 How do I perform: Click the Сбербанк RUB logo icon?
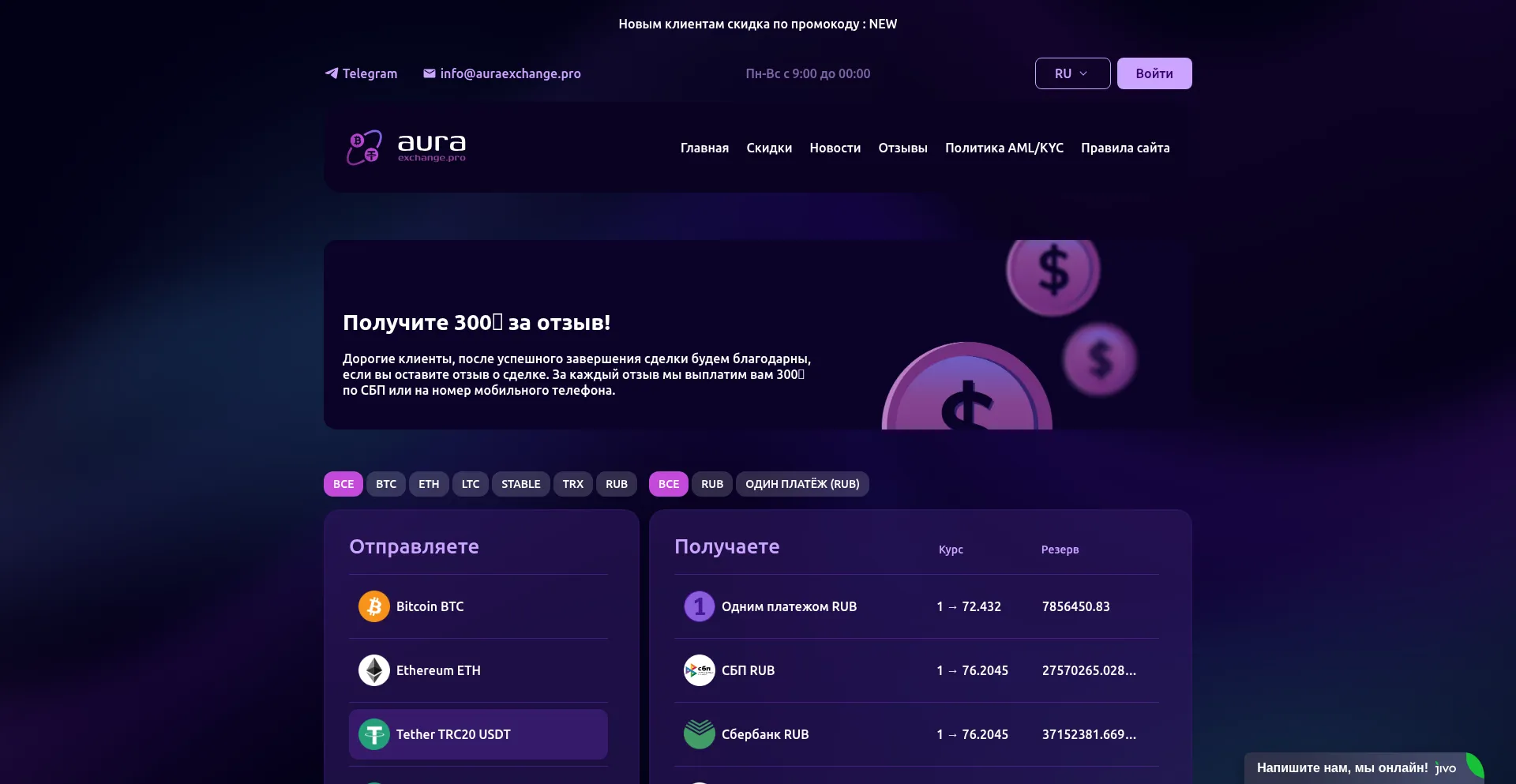700,734
